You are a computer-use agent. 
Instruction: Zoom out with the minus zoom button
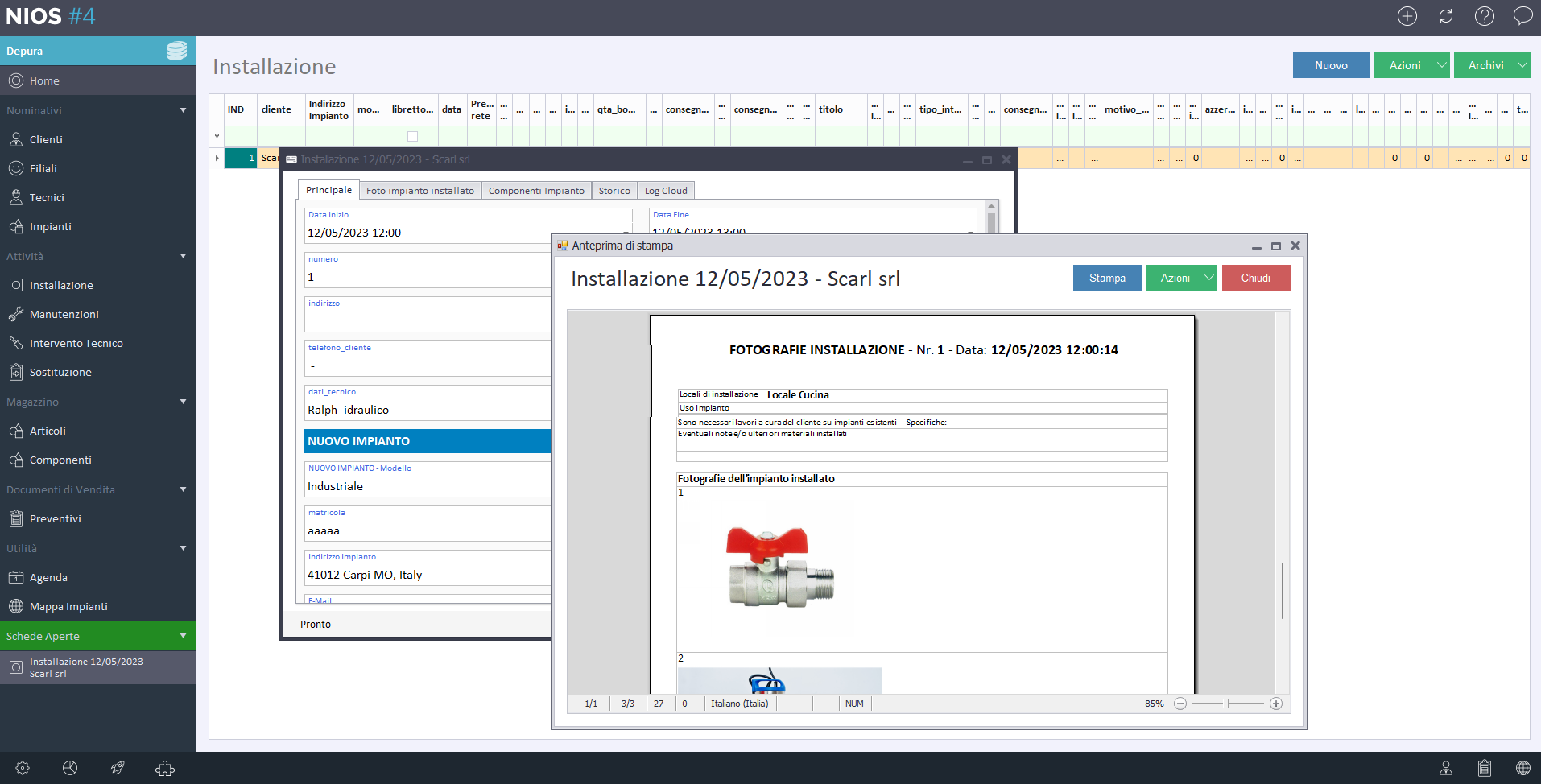[x=1180, y=704]
